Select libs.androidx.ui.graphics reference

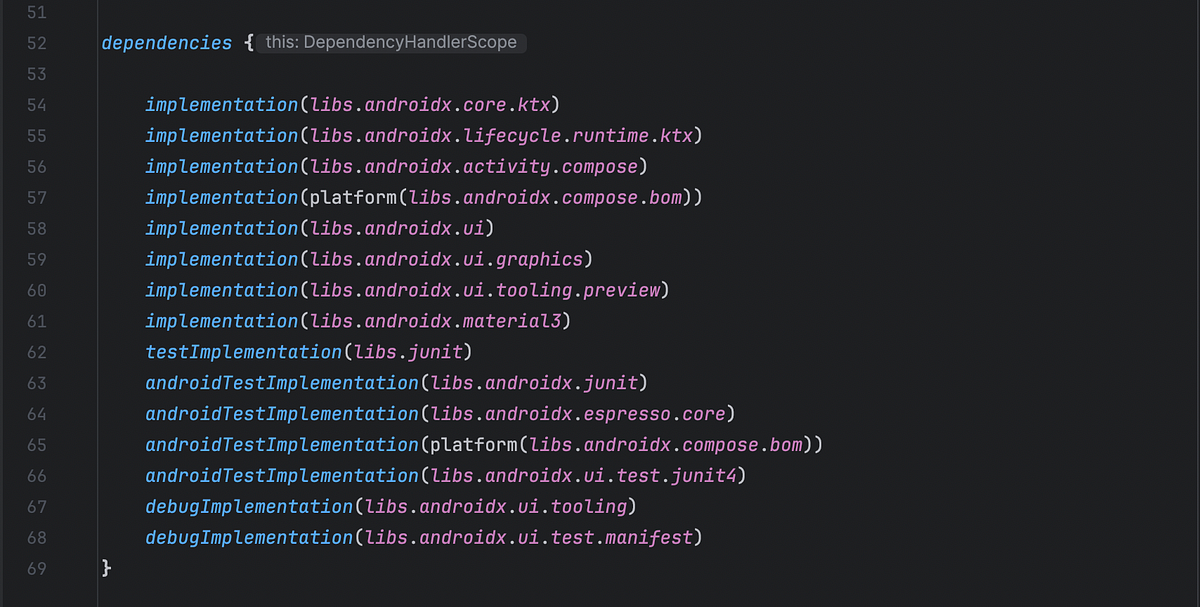click(x=450, y=259)
